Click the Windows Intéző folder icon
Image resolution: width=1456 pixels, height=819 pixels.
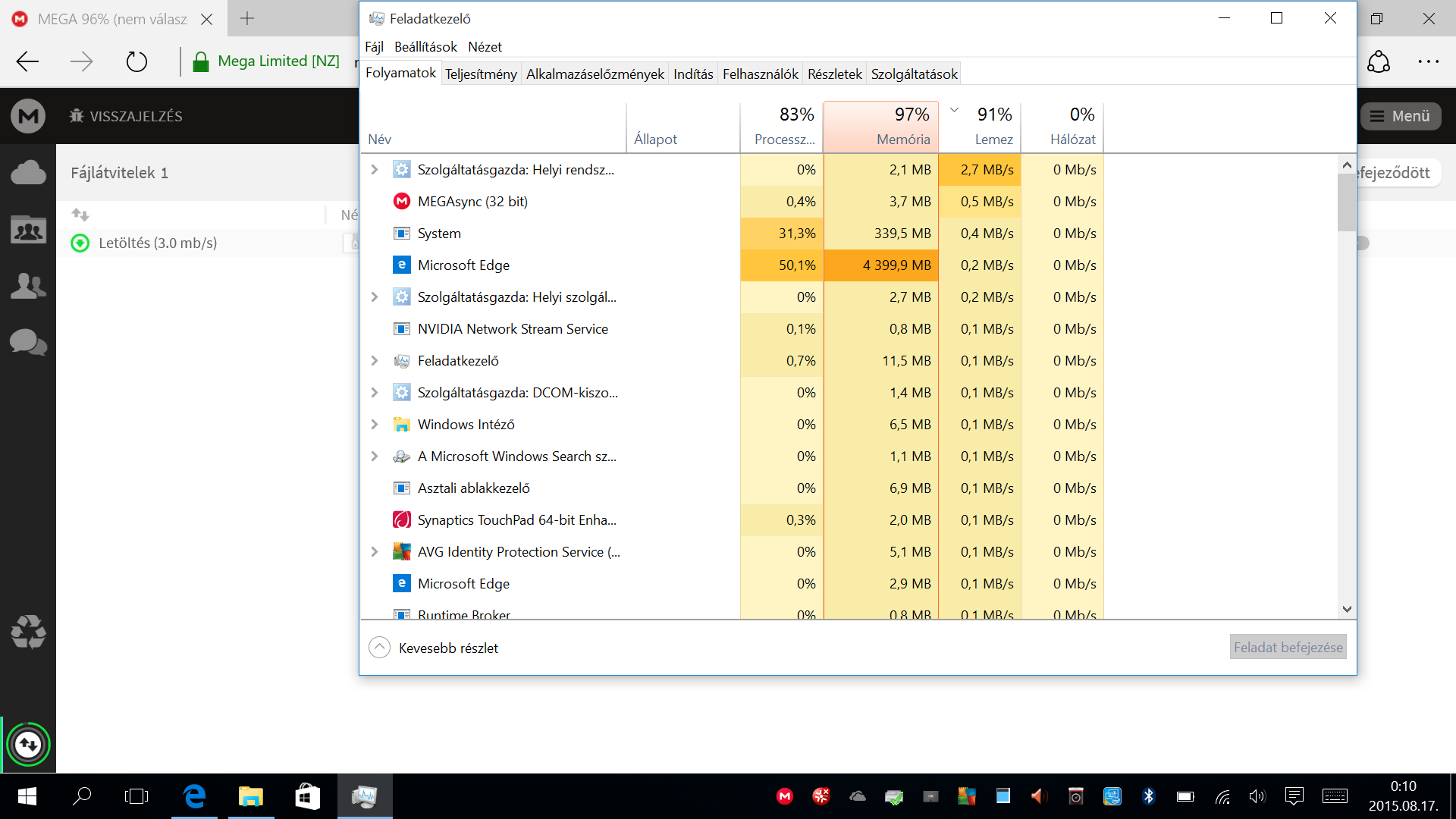[402, 425]
